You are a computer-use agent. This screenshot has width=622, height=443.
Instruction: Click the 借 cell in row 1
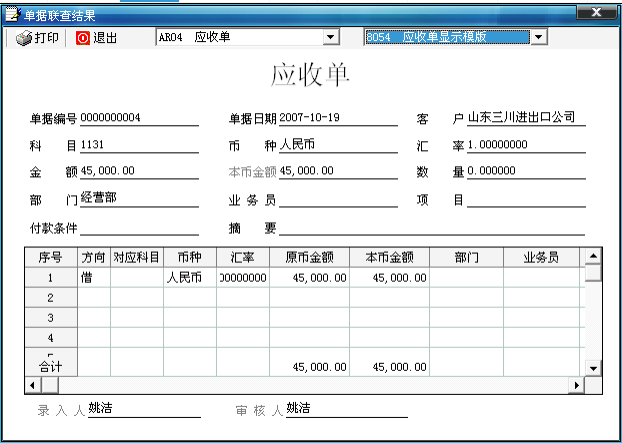coord(94,278)
